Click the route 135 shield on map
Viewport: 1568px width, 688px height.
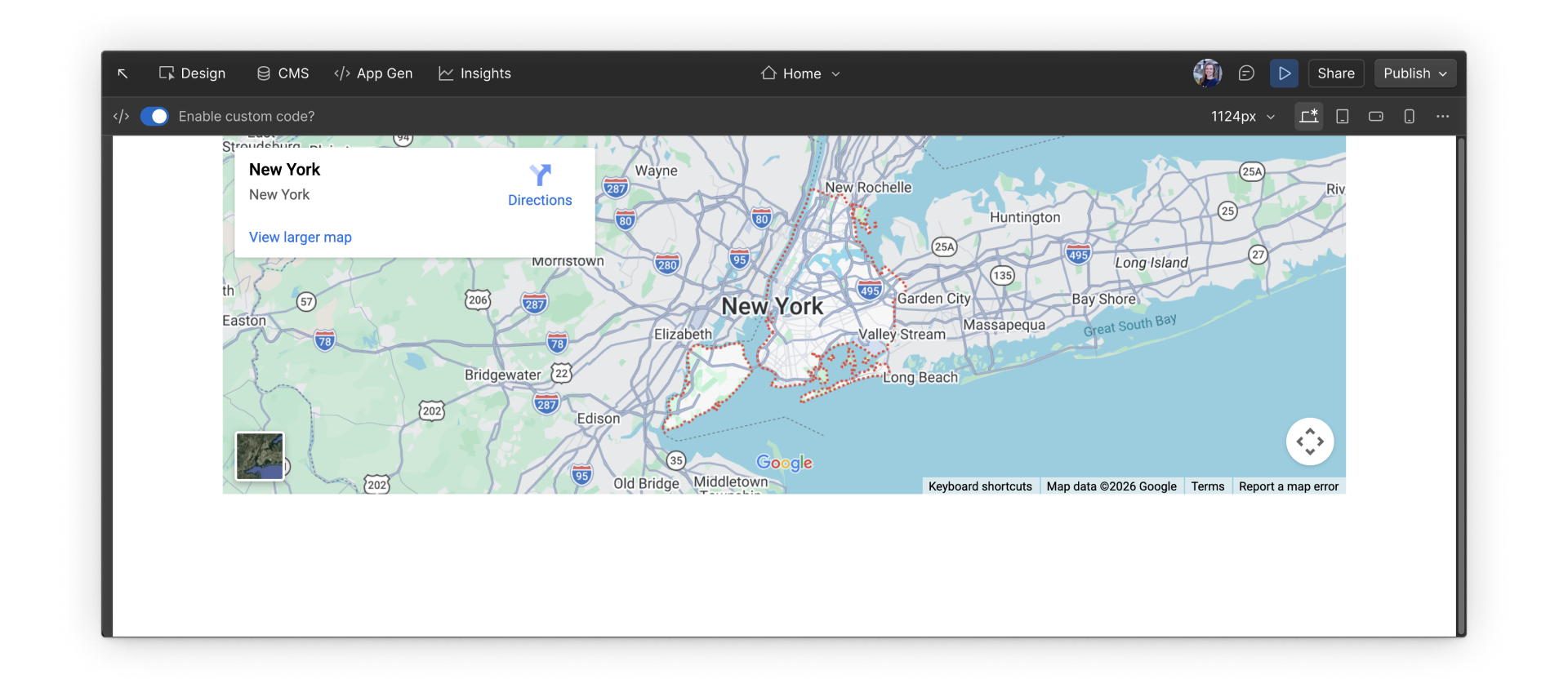click(x=1003, y=275)
